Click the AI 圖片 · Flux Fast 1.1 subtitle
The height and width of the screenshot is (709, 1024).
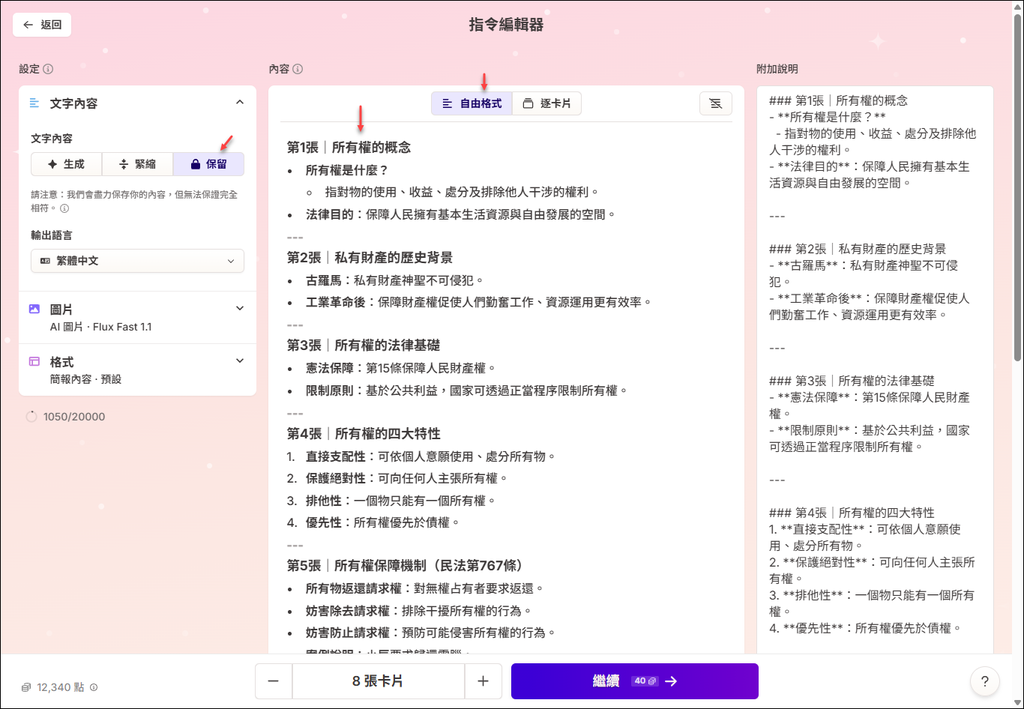(x=101, y=326)
